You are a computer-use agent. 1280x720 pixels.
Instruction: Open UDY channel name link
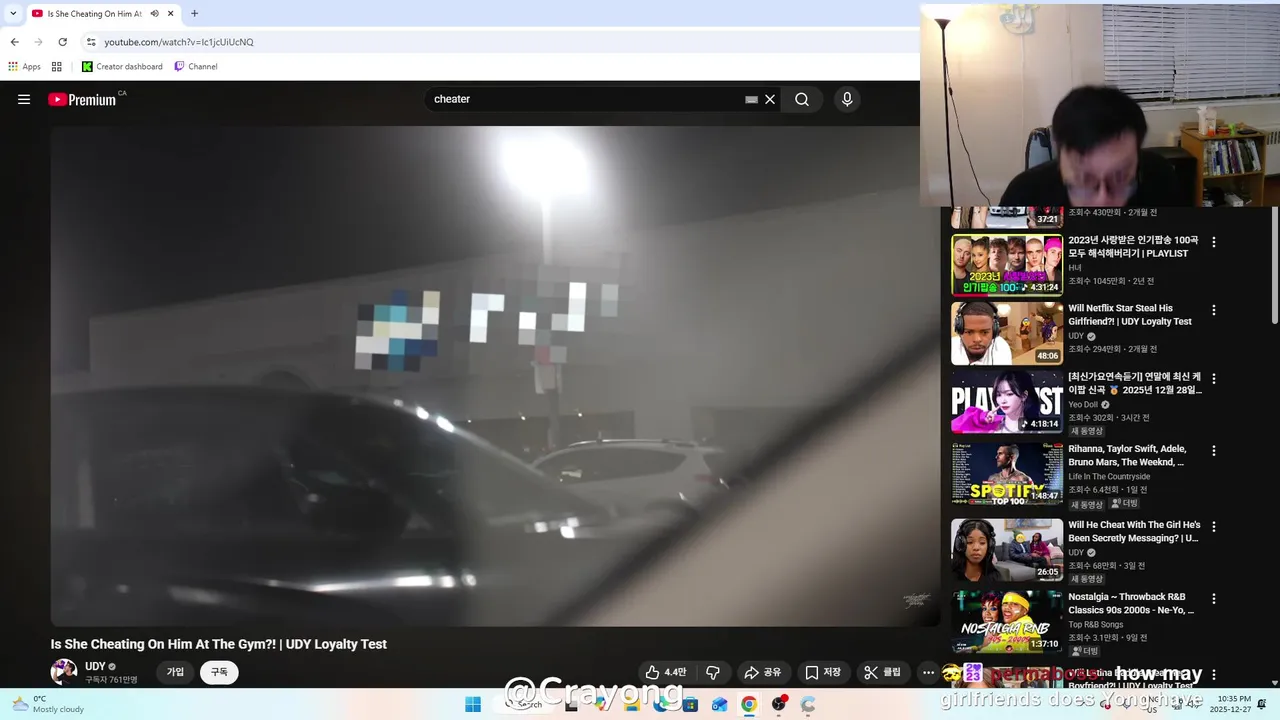click(95, 666)
